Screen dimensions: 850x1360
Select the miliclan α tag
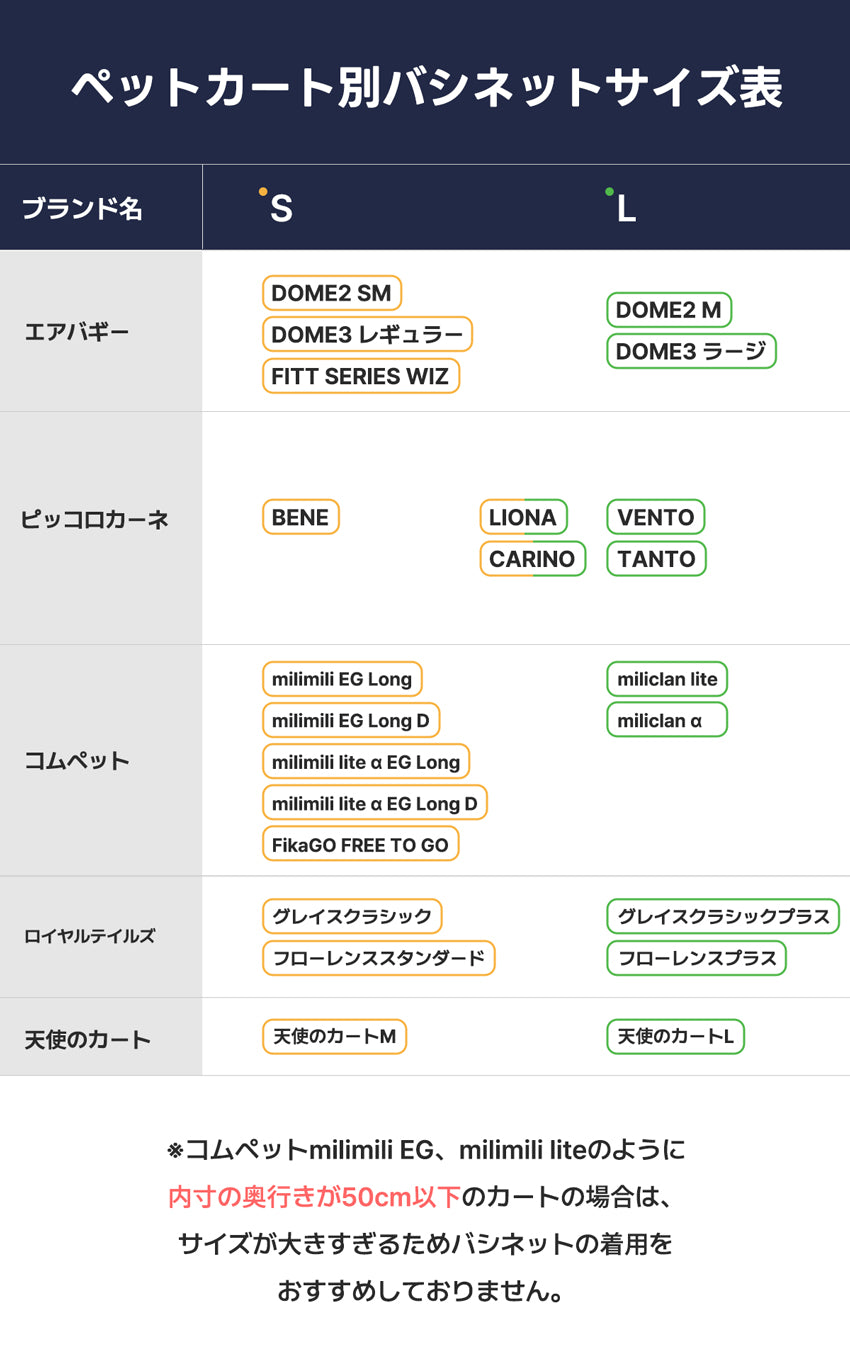click(667, 720)
